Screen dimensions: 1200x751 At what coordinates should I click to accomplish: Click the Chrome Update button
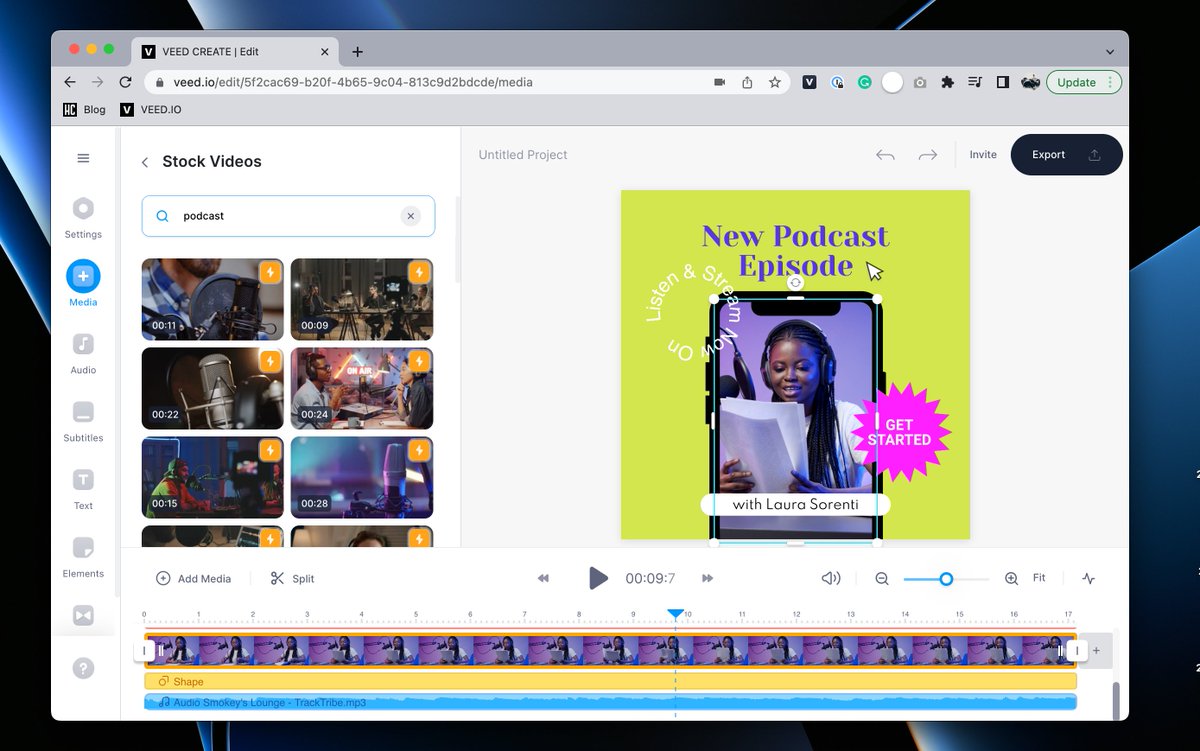pos(1084,82)
